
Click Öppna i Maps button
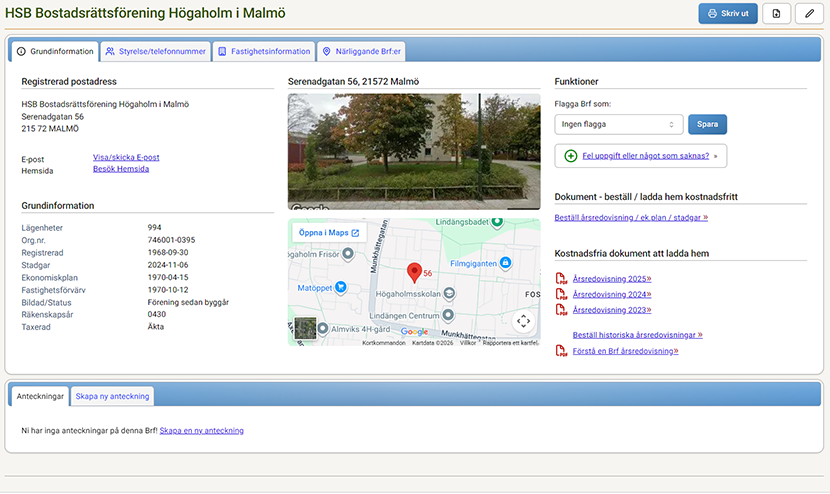329,232
